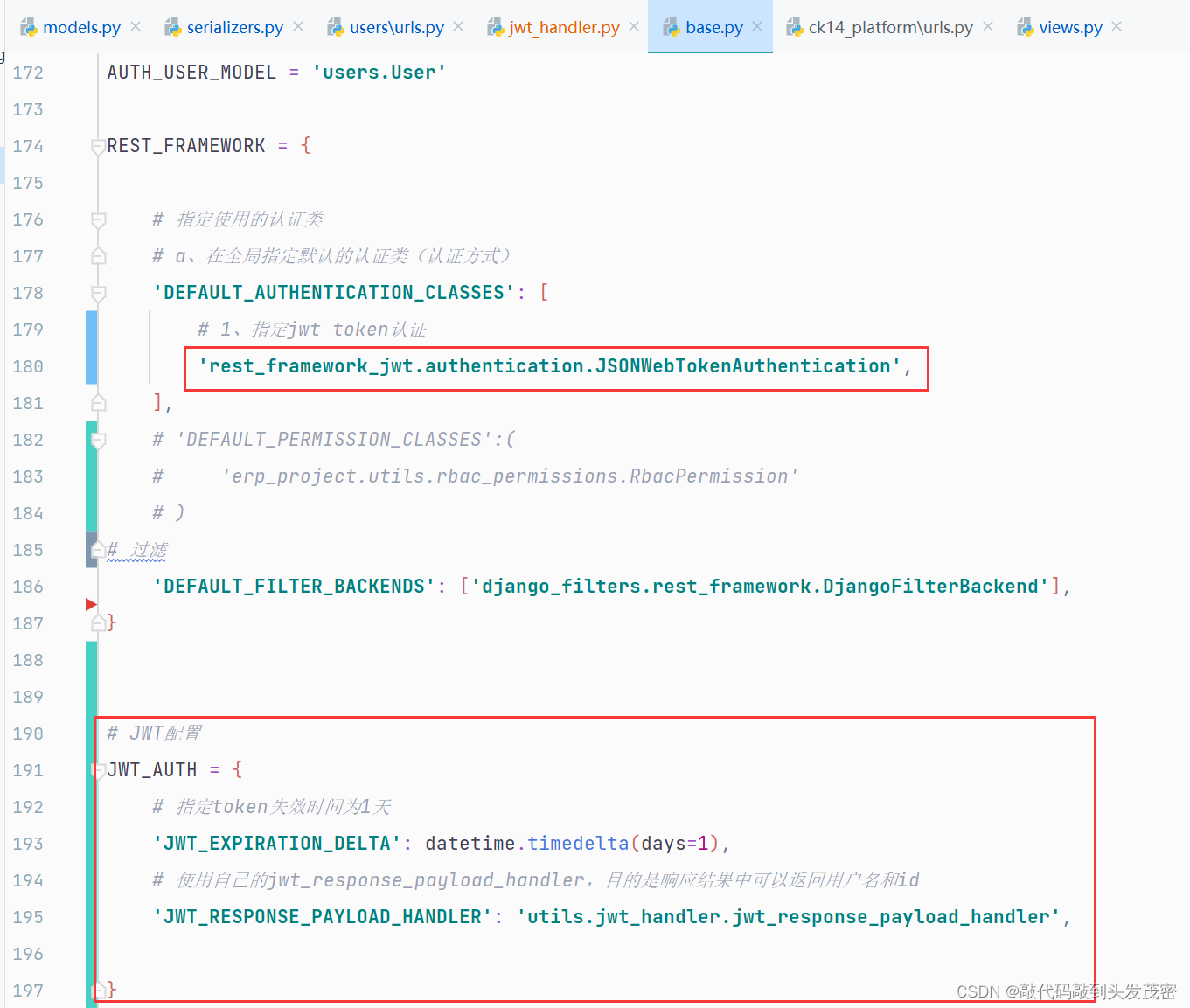
Task: Switch to ck14_platform\urls.py tab
Action: [x=890, y=28]
